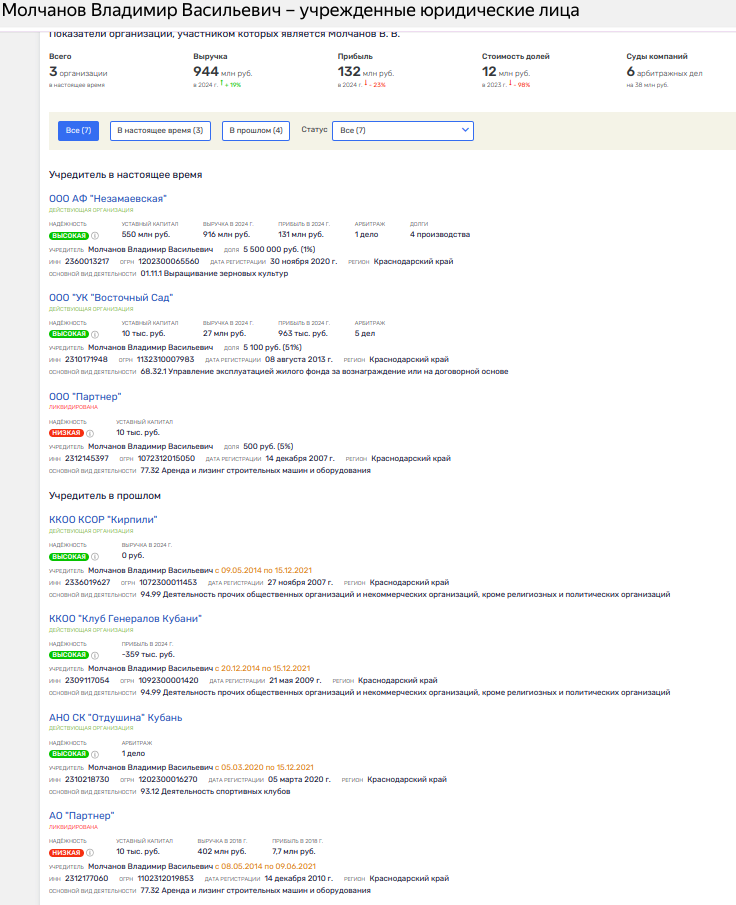Click 916 млн руб. revenue of Незамаевская

(227, 234)
